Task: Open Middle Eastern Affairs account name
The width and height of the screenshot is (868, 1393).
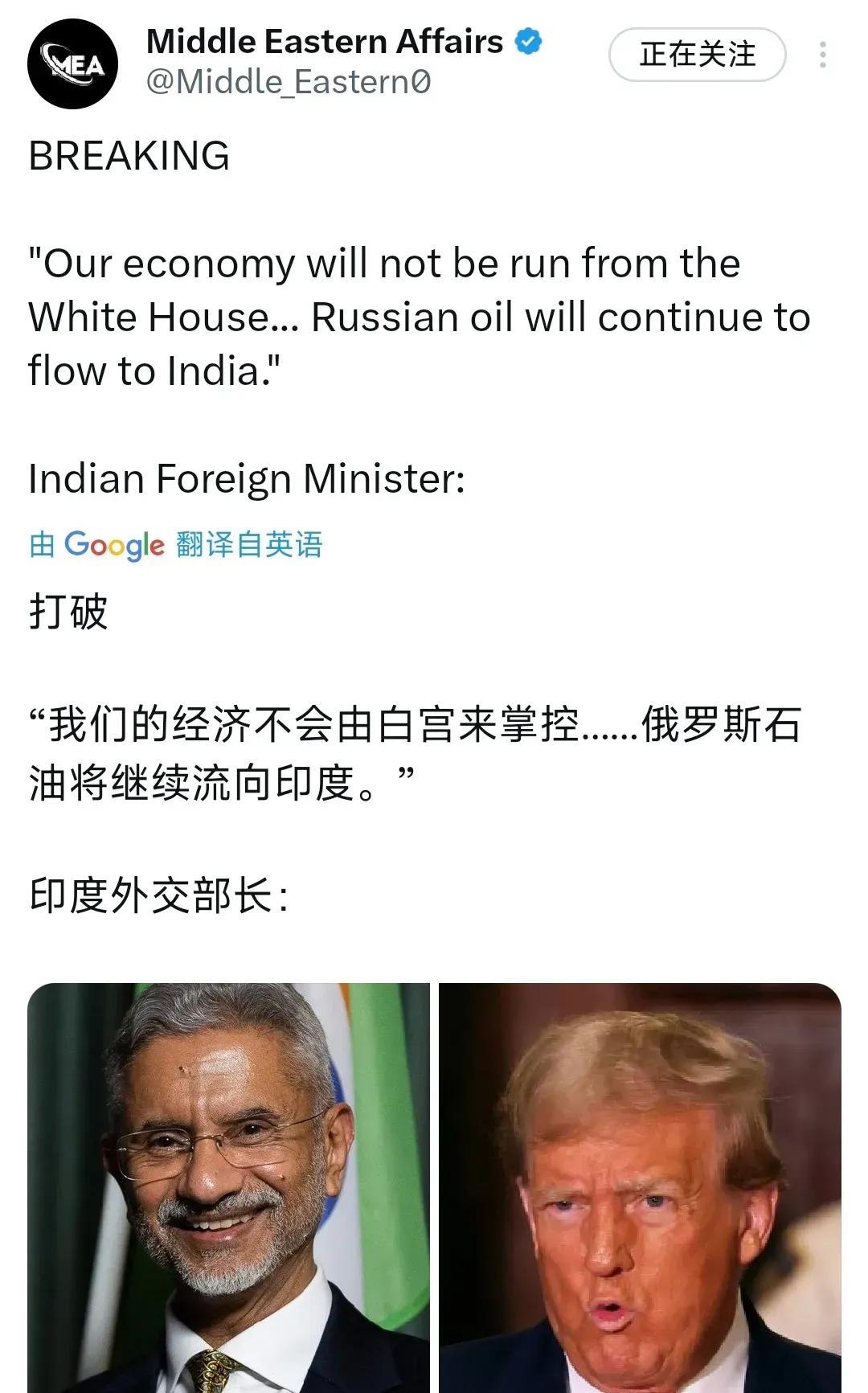Action: (x=325, y=42)
